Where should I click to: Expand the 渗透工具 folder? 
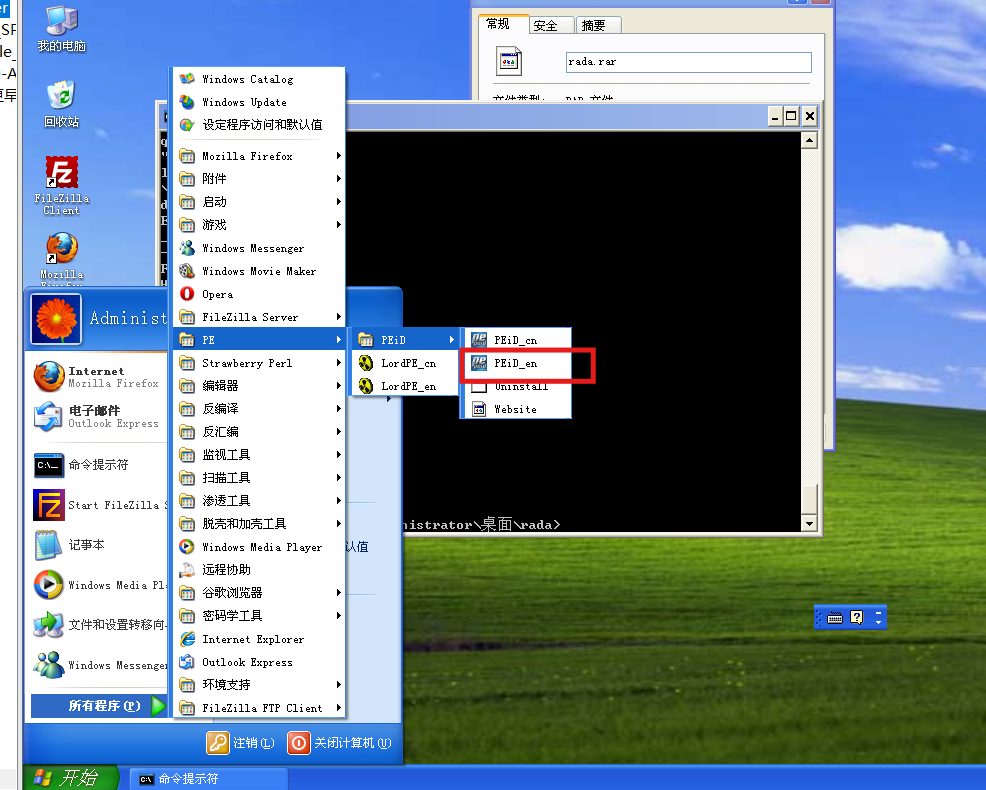click(259, 501)
